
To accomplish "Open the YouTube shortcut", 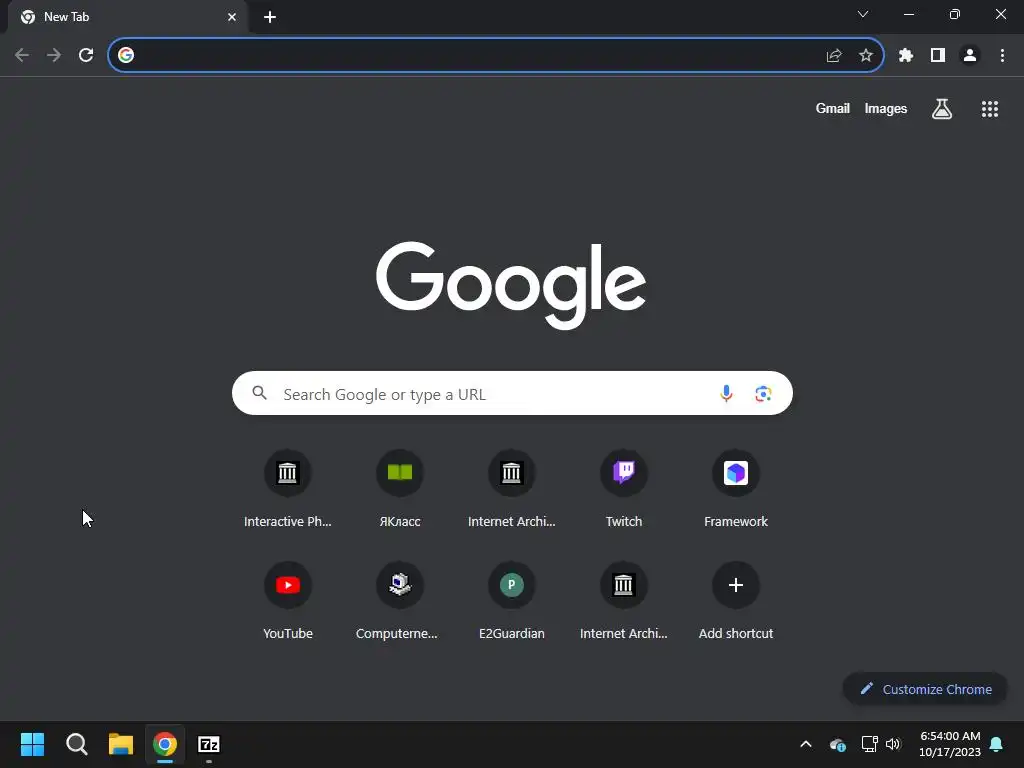I will tap(287, 599).
